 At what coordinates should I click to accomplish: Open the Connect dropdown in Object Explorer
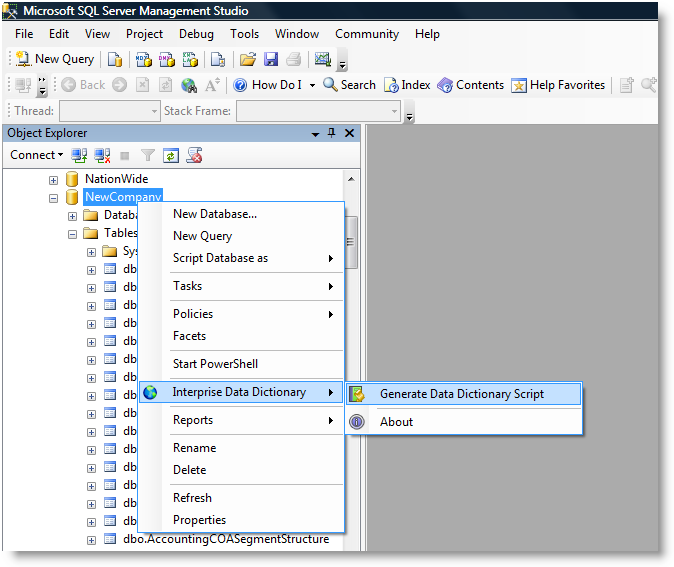click(x=37, y=155)
